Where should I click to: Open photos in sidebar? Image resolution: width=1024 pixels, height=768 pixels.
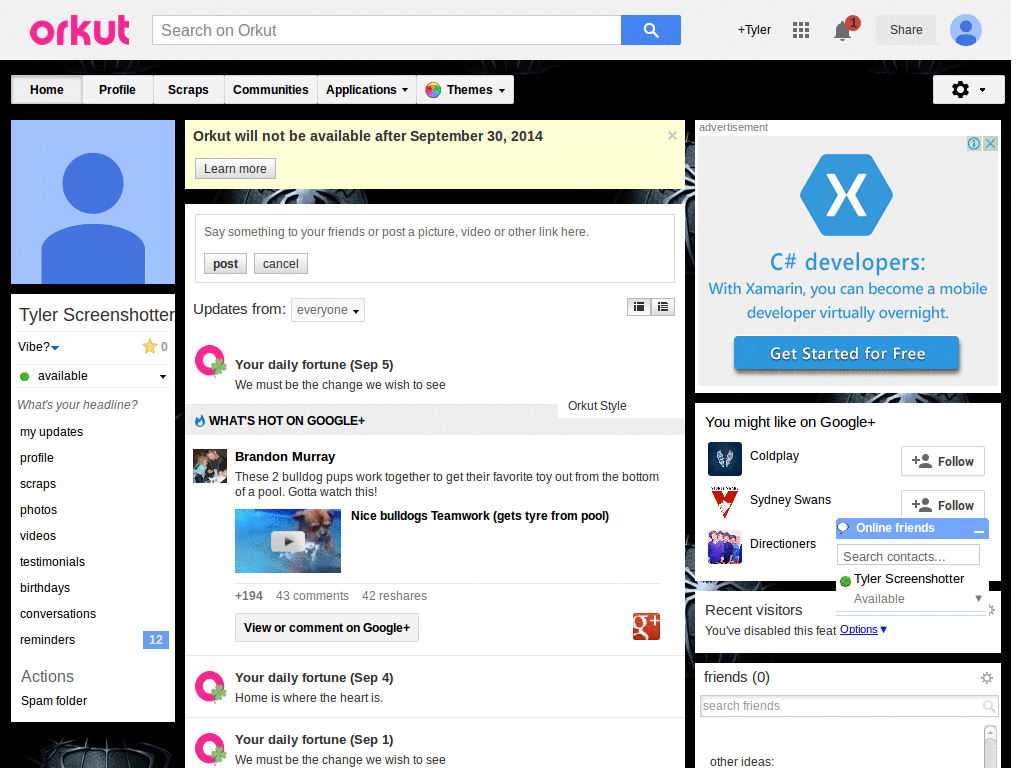pyautogui.click(x=39, y=509)
